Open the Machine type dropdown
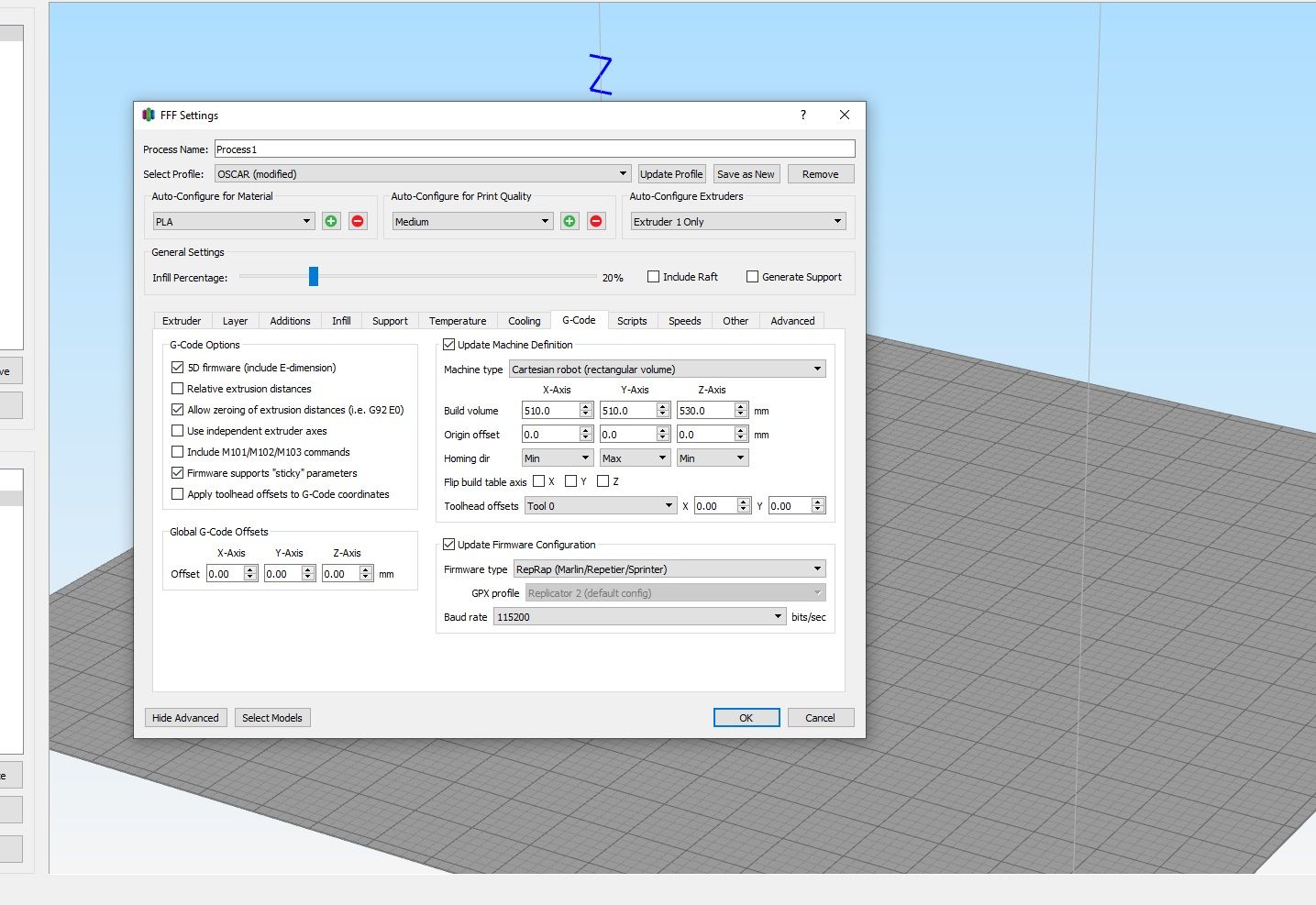1316x905 pixels. point(668,369)
